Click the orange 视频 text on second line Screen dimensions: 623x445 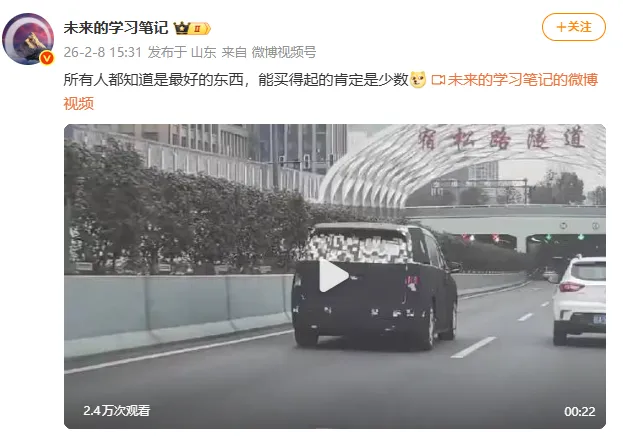pyautogui.click(x=79, y=103)
